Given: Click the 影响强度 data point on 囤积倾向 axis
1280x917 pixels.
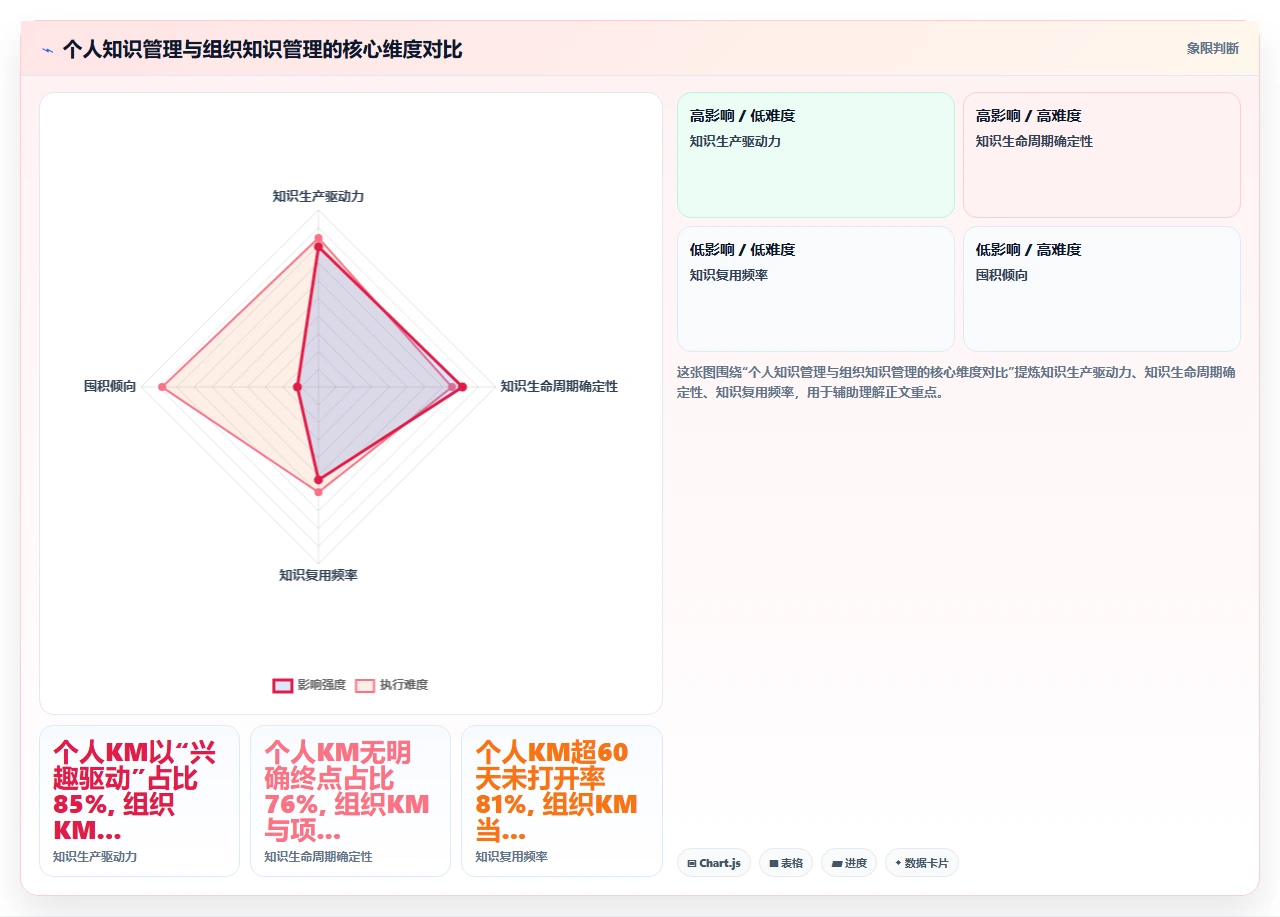Looking at the screenshot, I should coord(297,386).
